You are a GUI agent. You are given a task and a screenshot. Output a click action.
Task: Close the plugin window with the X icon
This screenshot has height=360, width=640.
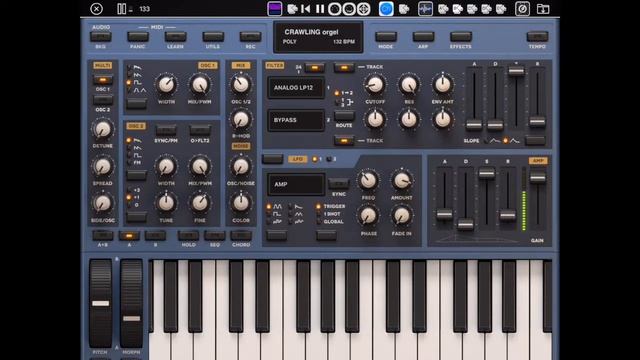coord(96,9)
